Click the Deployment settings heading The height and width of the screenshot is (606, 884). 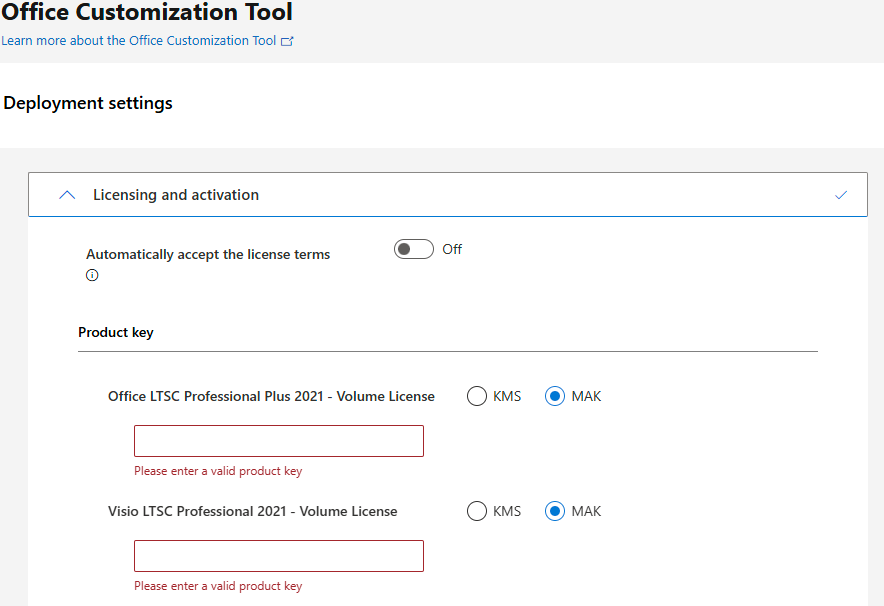(x=88, y=103)
